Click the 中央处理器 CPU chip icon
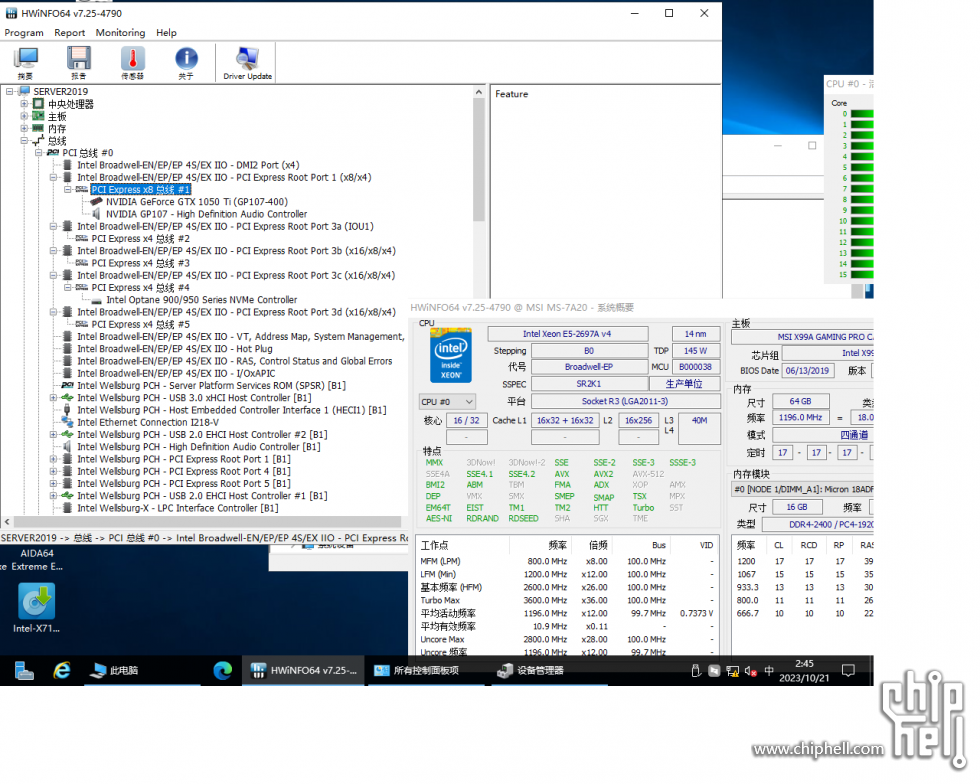Viewport: 980px width, 784px height. tap(39, 104)
